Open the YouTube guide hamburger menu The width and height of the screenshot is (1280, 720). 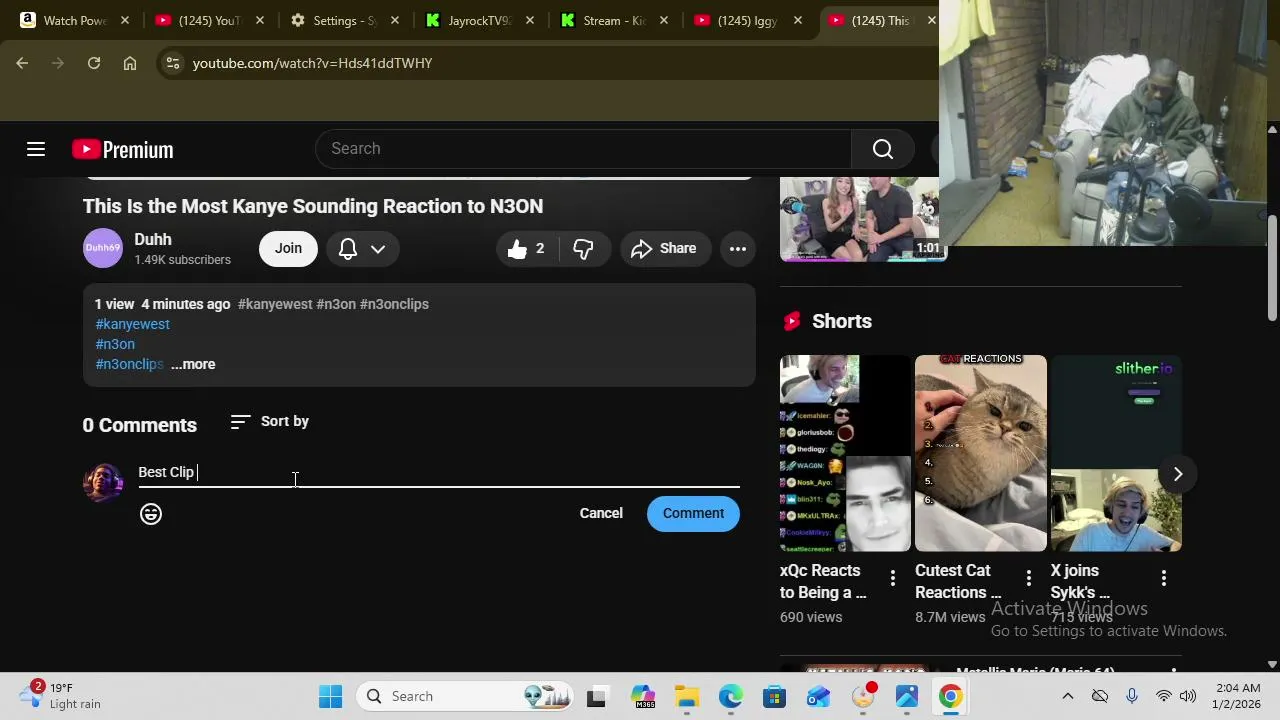[x=36, y=149]
